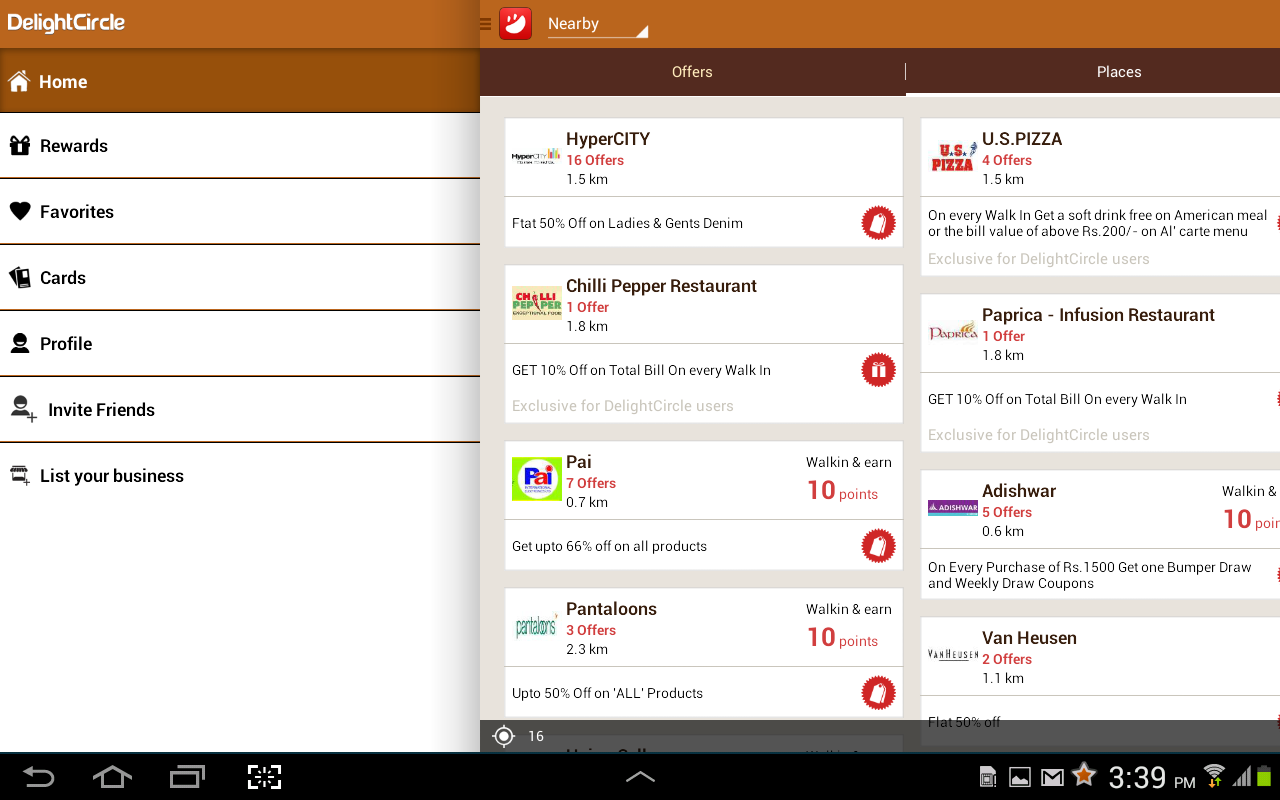Tap the Adishwar logo
Screen dimensions: 1280x800
coord(953,508)
